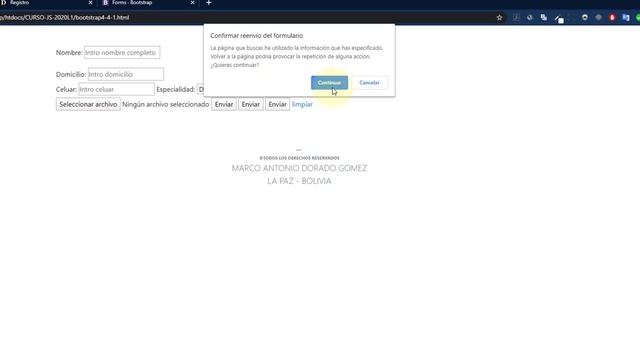Click the red extension icon in toolbar

click(612, 18)
